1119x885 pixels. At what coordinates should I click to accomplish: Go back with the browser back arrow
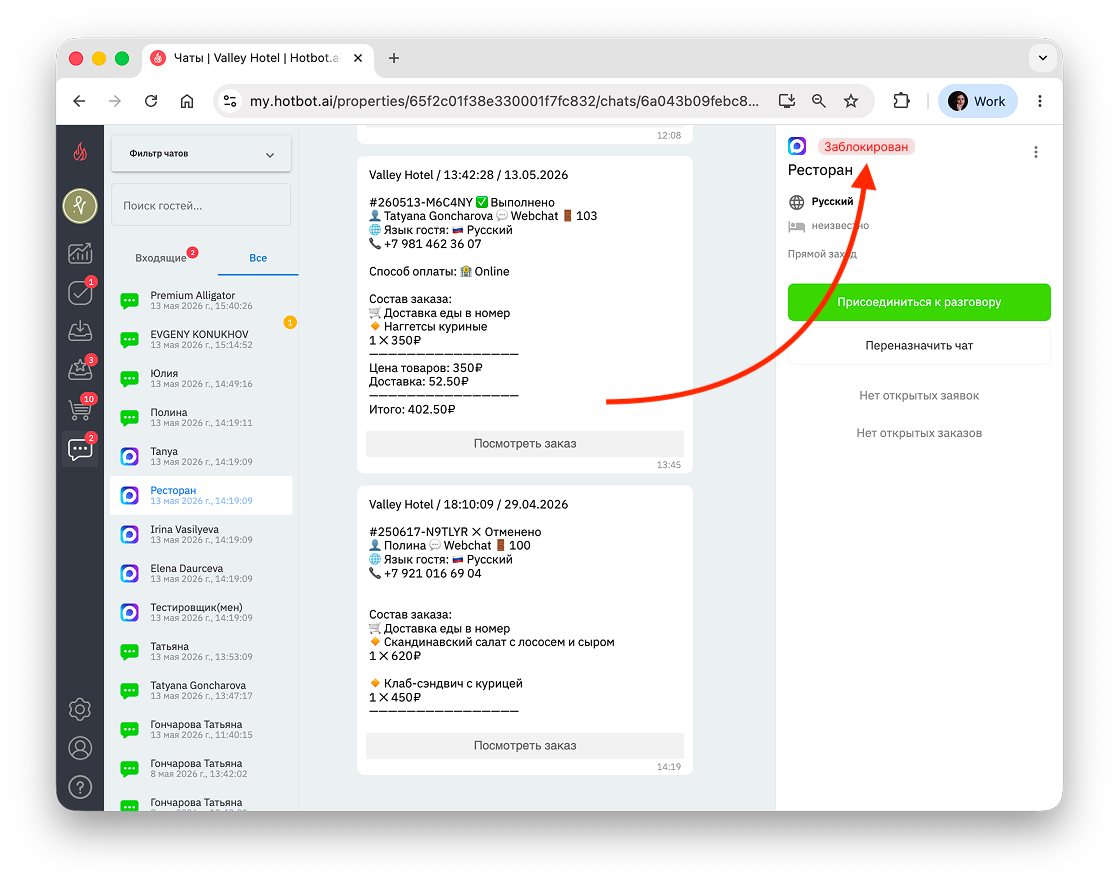point(79,101)
